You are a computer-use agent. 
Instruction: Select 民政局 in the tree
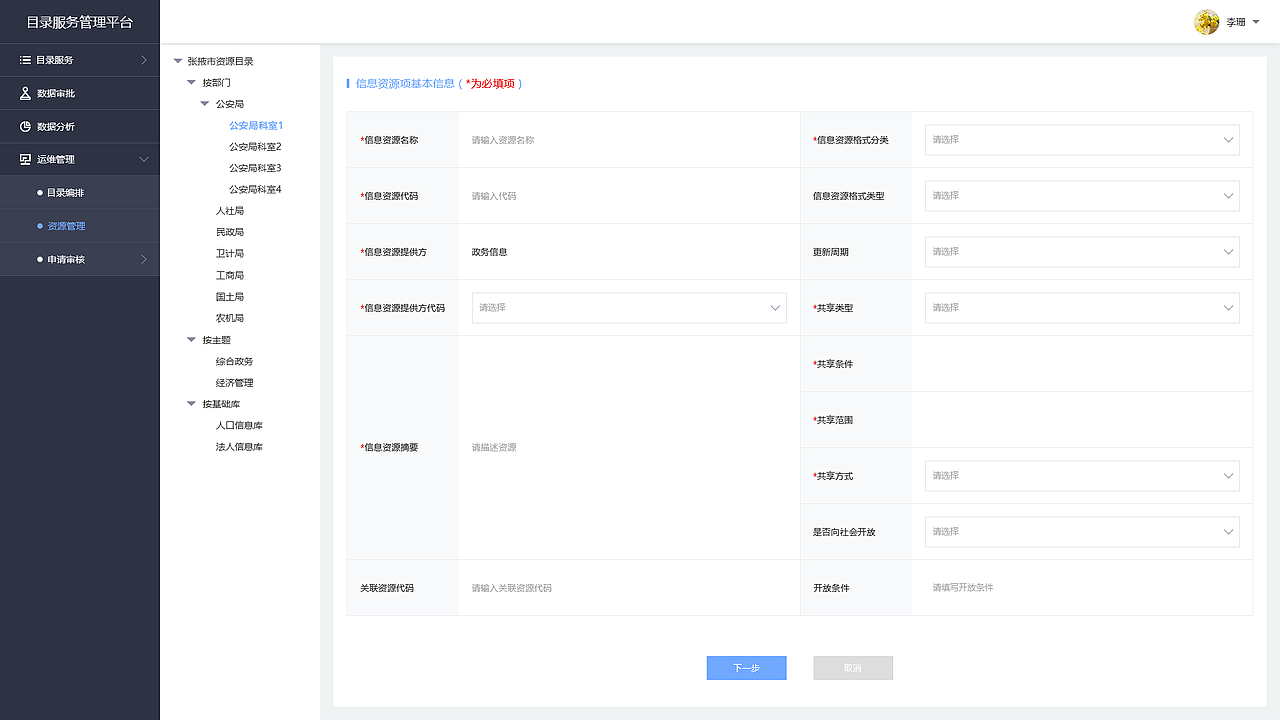[x=230, y=232]
